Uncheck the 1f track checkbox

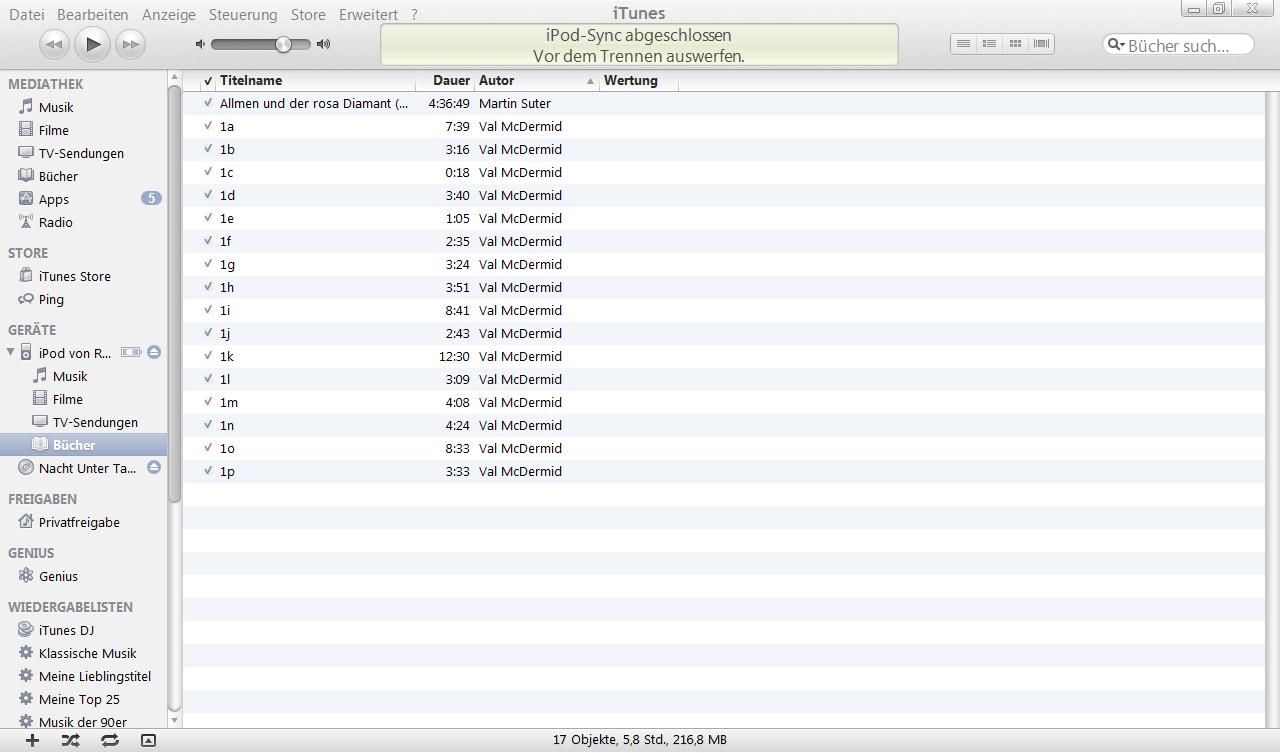click(208, 241)
